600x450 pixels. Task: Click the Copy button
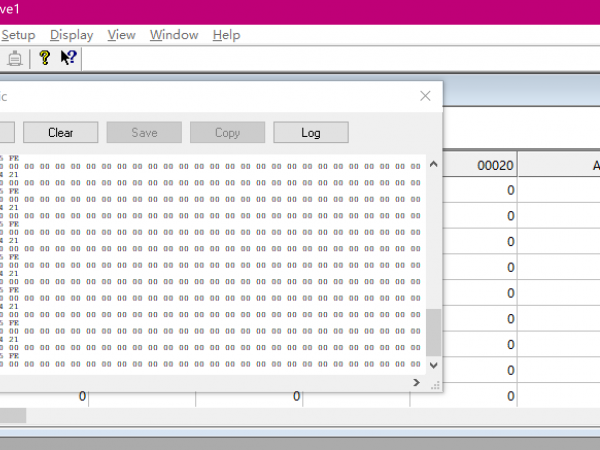tap(227, 133)
